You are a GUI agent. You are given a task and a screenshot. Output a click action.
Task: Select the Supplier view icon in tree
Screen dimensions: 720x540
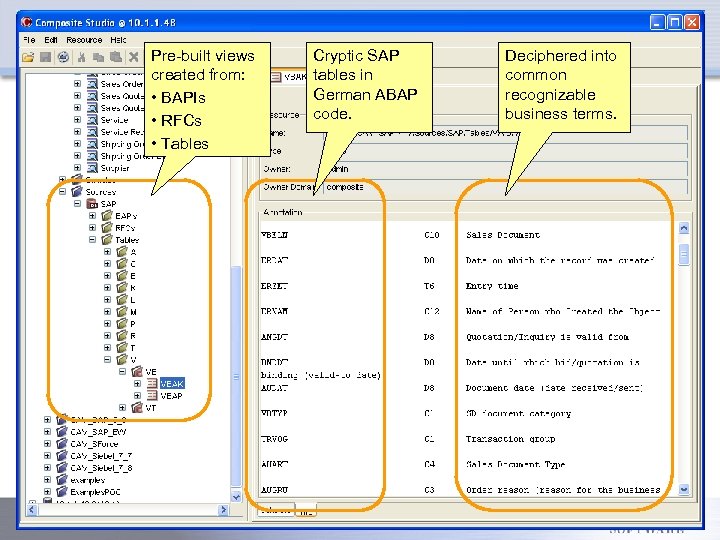pyautogui.click(x=92, y=168)
